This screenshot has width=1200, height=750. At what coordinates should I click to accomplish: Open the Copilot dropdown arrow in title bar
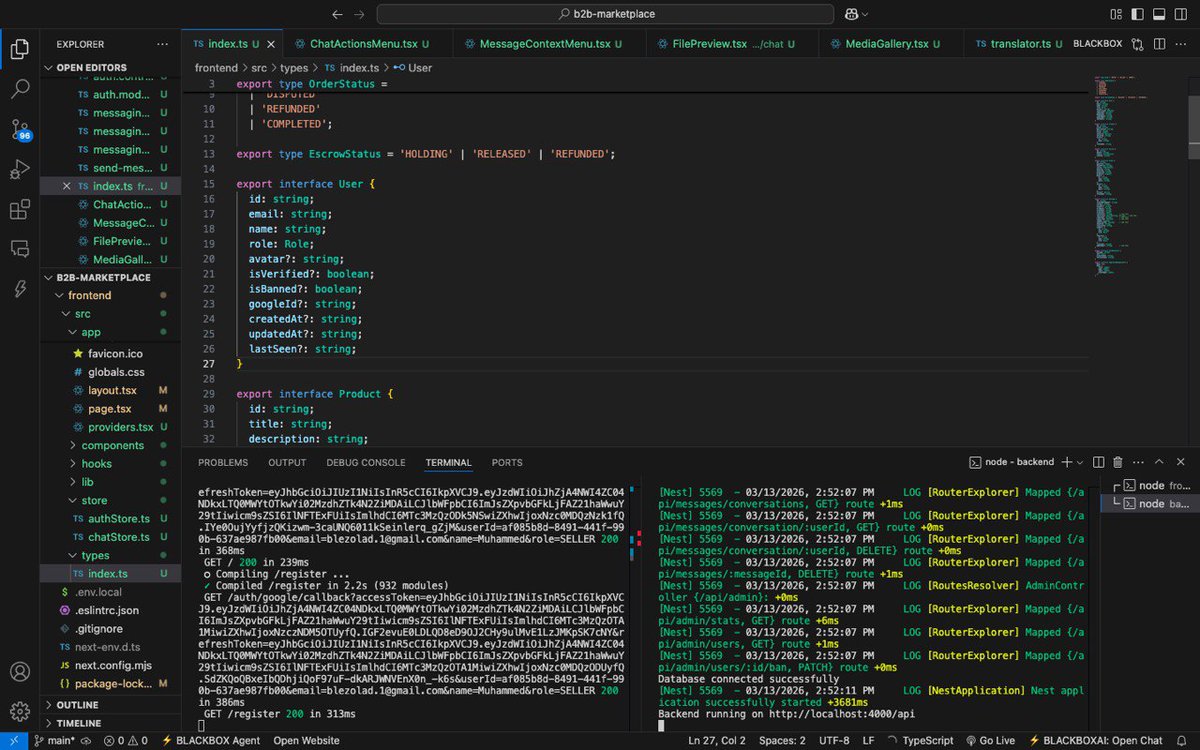[865, 14]
